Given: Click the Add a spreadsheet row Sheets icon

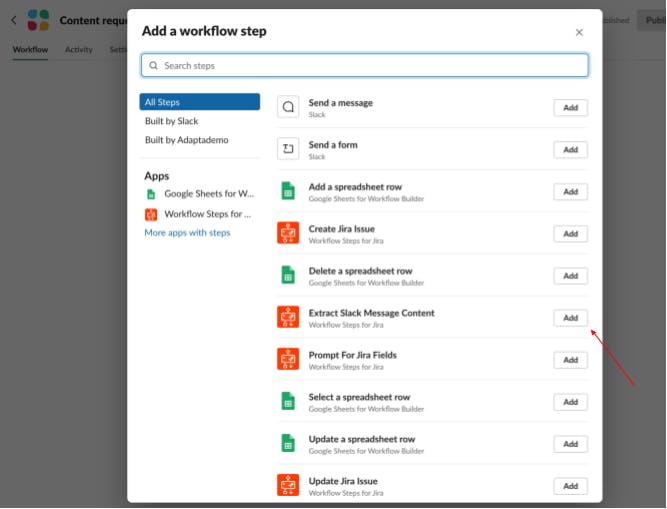Looking at the screenshot, I should pos(288,191).
